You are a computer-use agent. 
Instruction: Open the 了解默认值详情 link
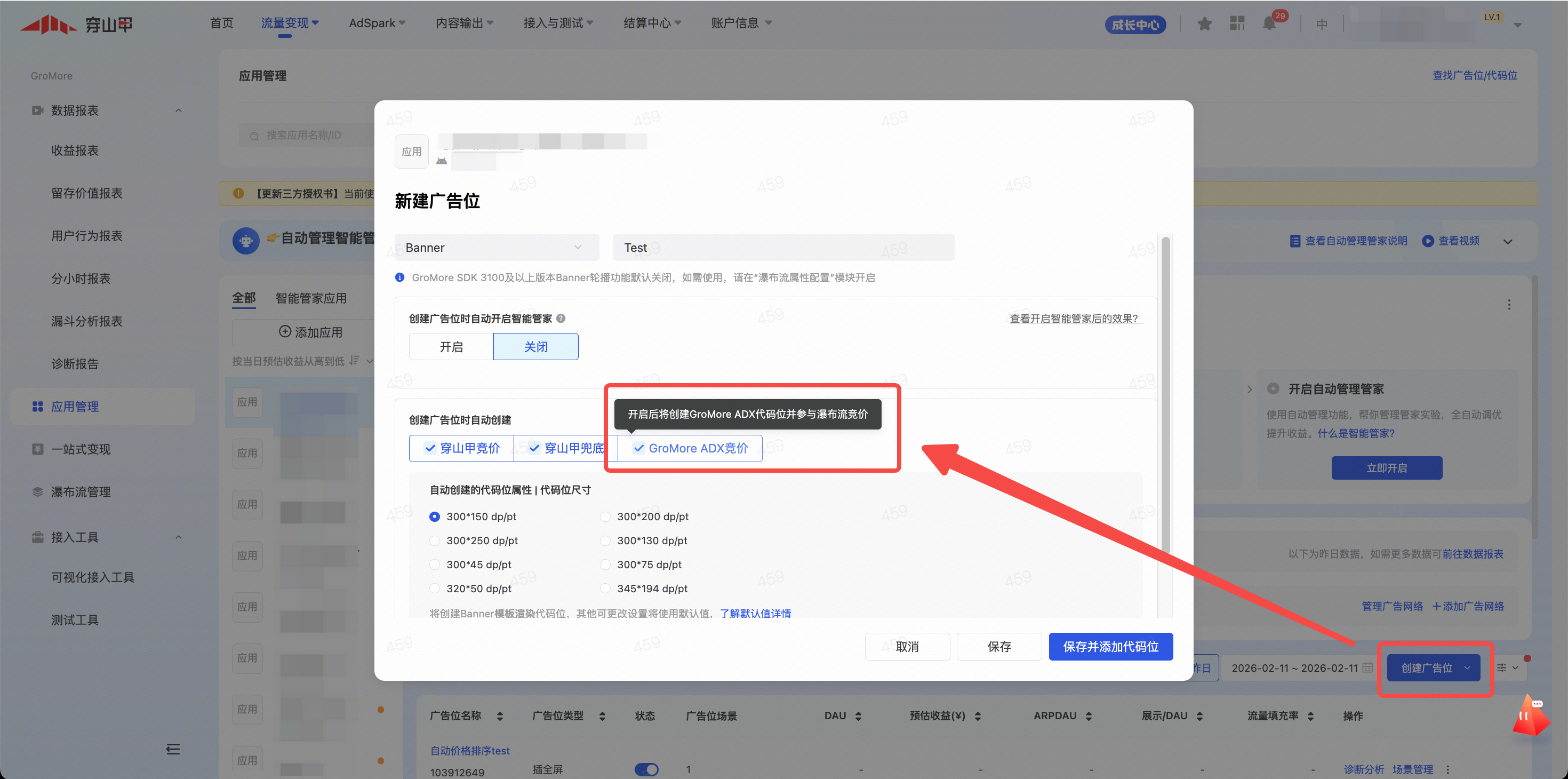click(x=755, y=614)
